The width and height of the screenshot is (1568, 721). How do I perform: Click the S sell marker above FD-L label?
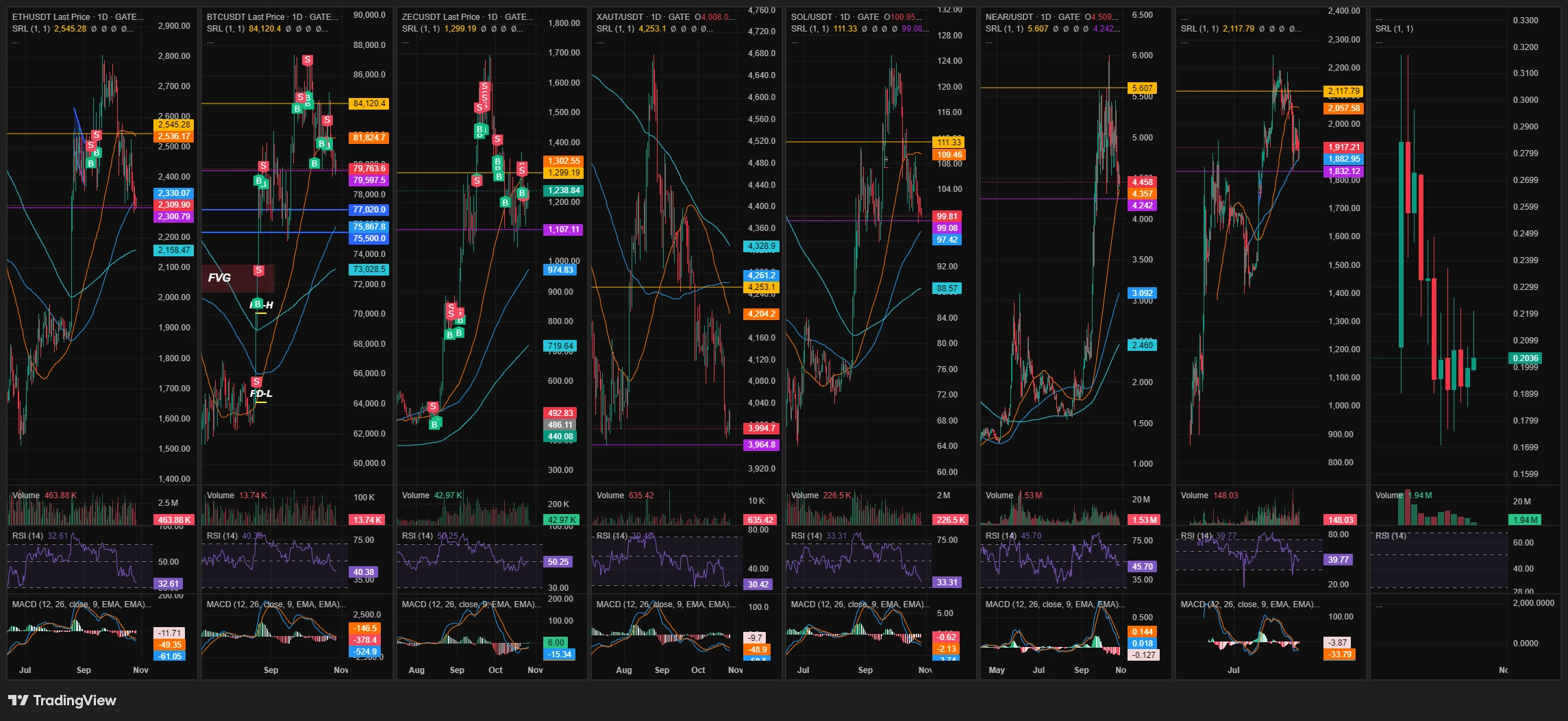coord(256,382)
